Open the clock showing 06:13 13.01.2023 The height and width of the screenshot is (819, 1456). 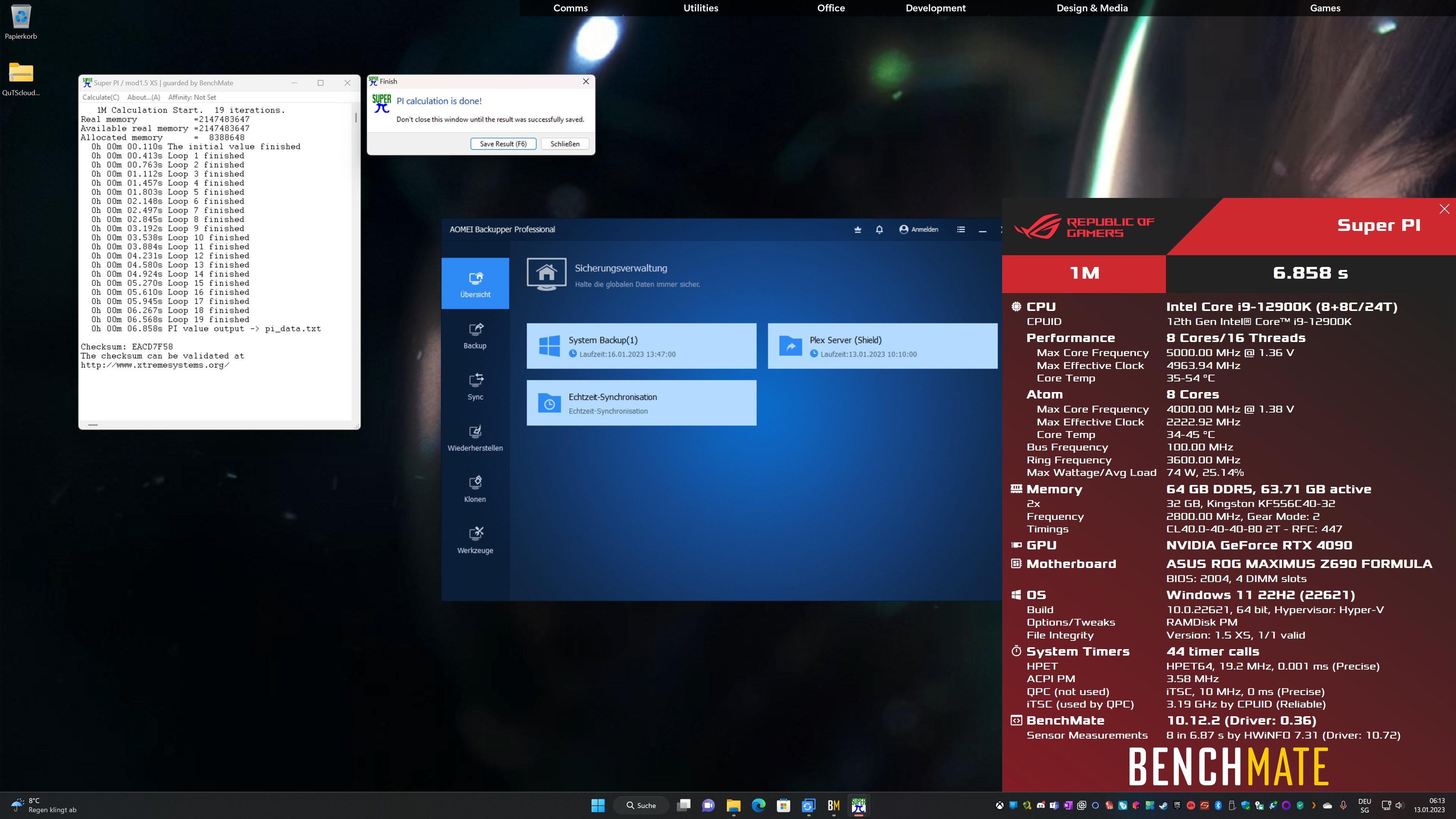[1429, 805]
